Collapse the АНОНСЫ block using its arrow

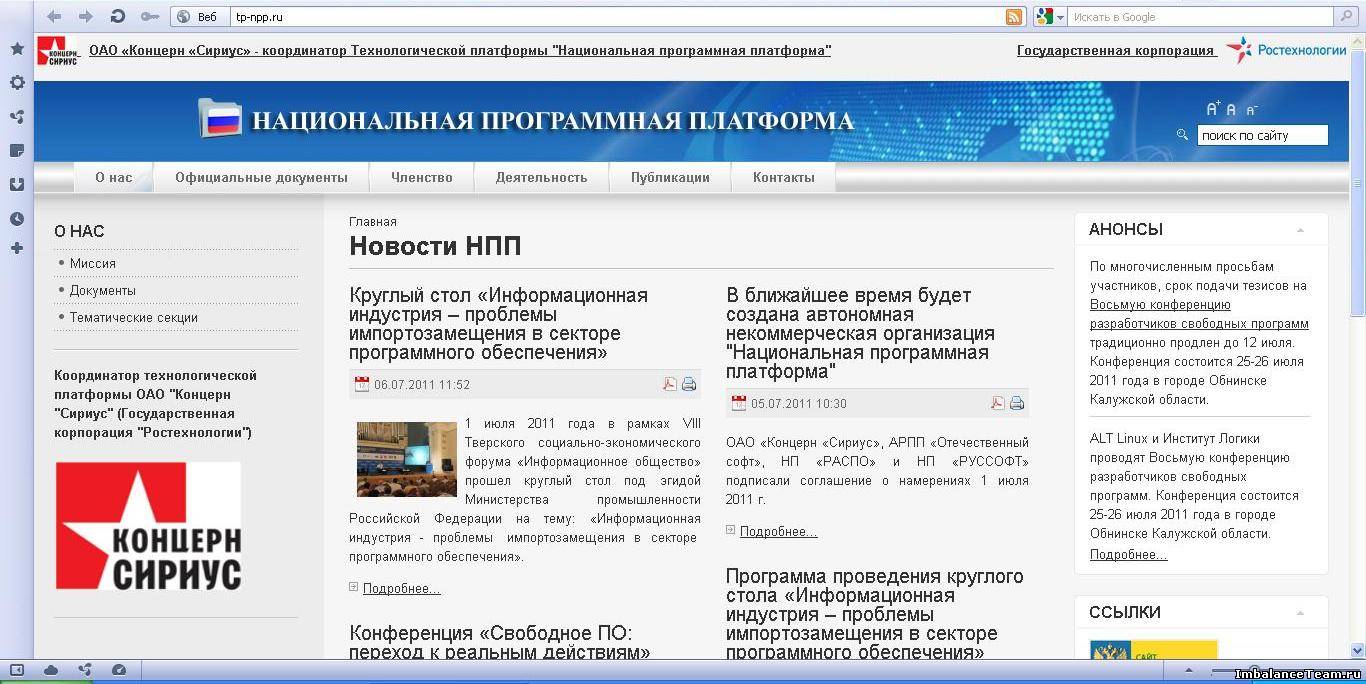[1300, 230]
